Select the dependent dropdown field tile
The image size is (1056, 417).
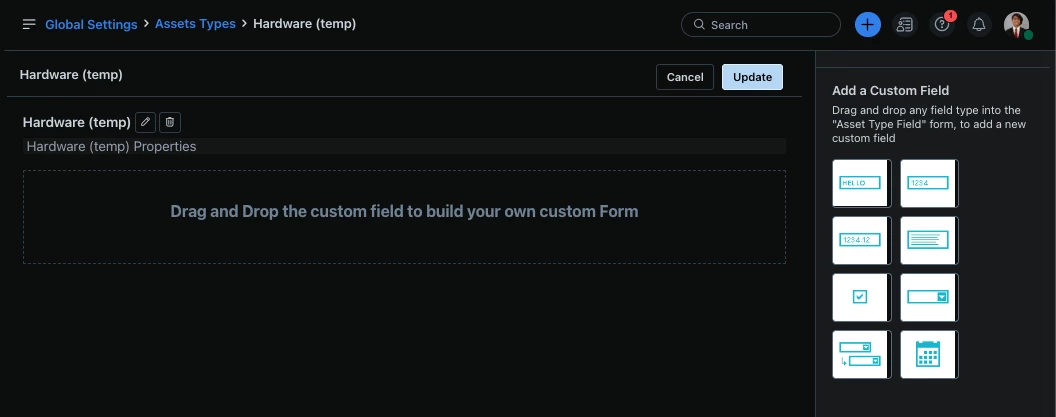861,354
